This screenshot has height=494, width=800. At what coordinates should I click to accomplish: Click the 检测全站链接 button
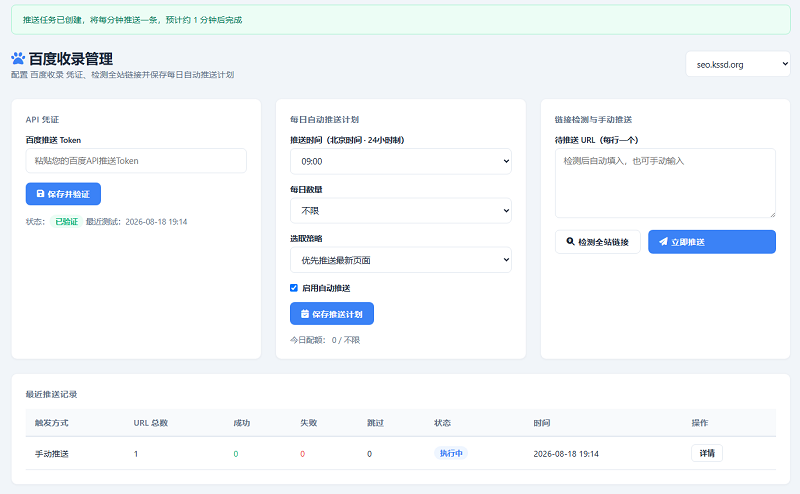[597, 242]
